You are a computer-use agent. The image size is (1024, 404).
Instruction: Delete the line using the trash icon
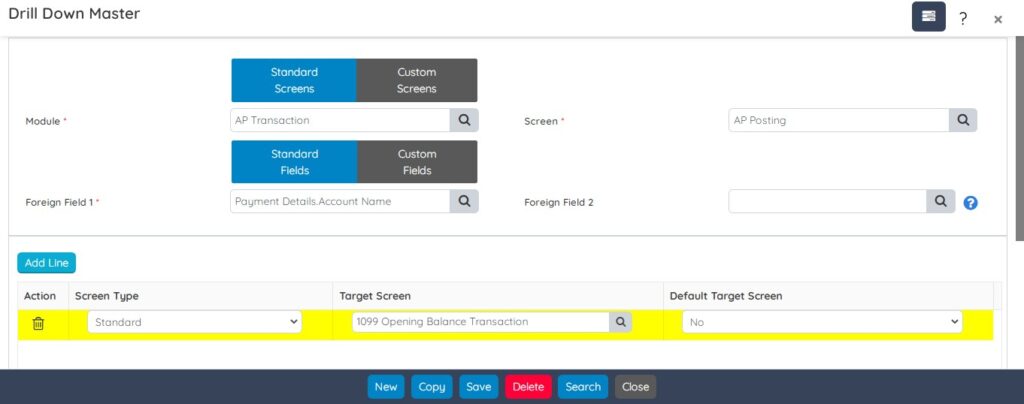38,323
